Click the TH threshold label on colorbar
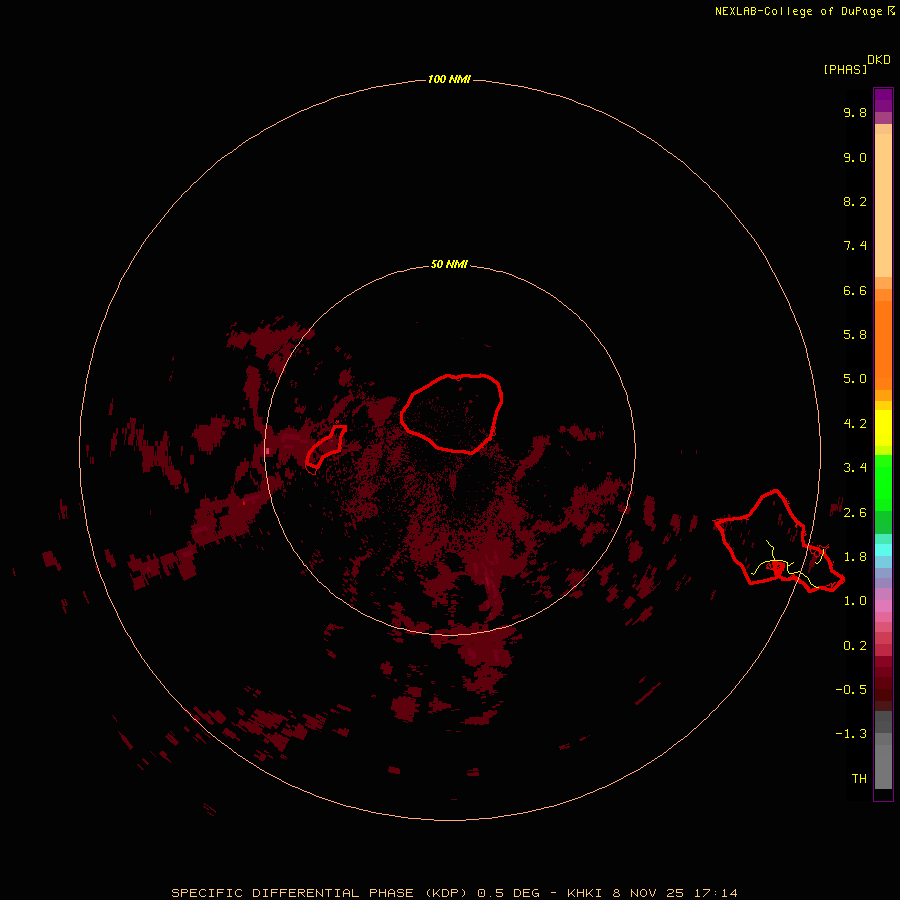 [x=859, y=778]
